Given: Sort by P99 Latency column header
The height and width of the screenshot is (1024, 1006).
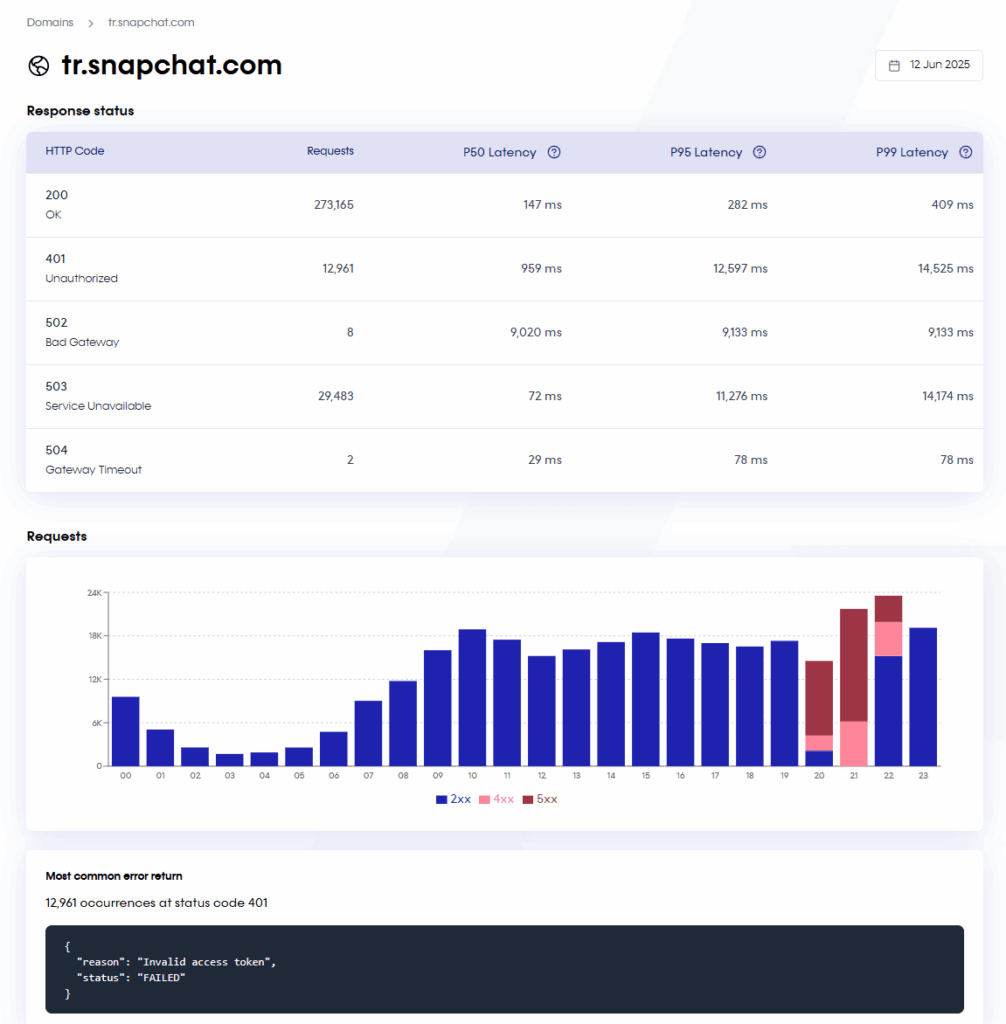Looking at the screenshot, I should click(x=912, y=152).
